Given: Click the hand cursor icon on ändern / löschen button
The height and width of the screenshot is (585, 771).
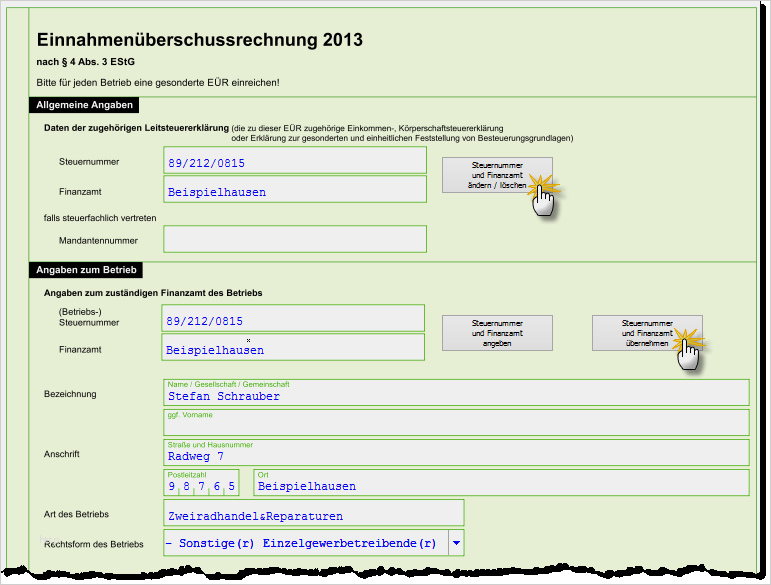Looking at the screenshot, I should pyautogui.click(x=543, y=198).
